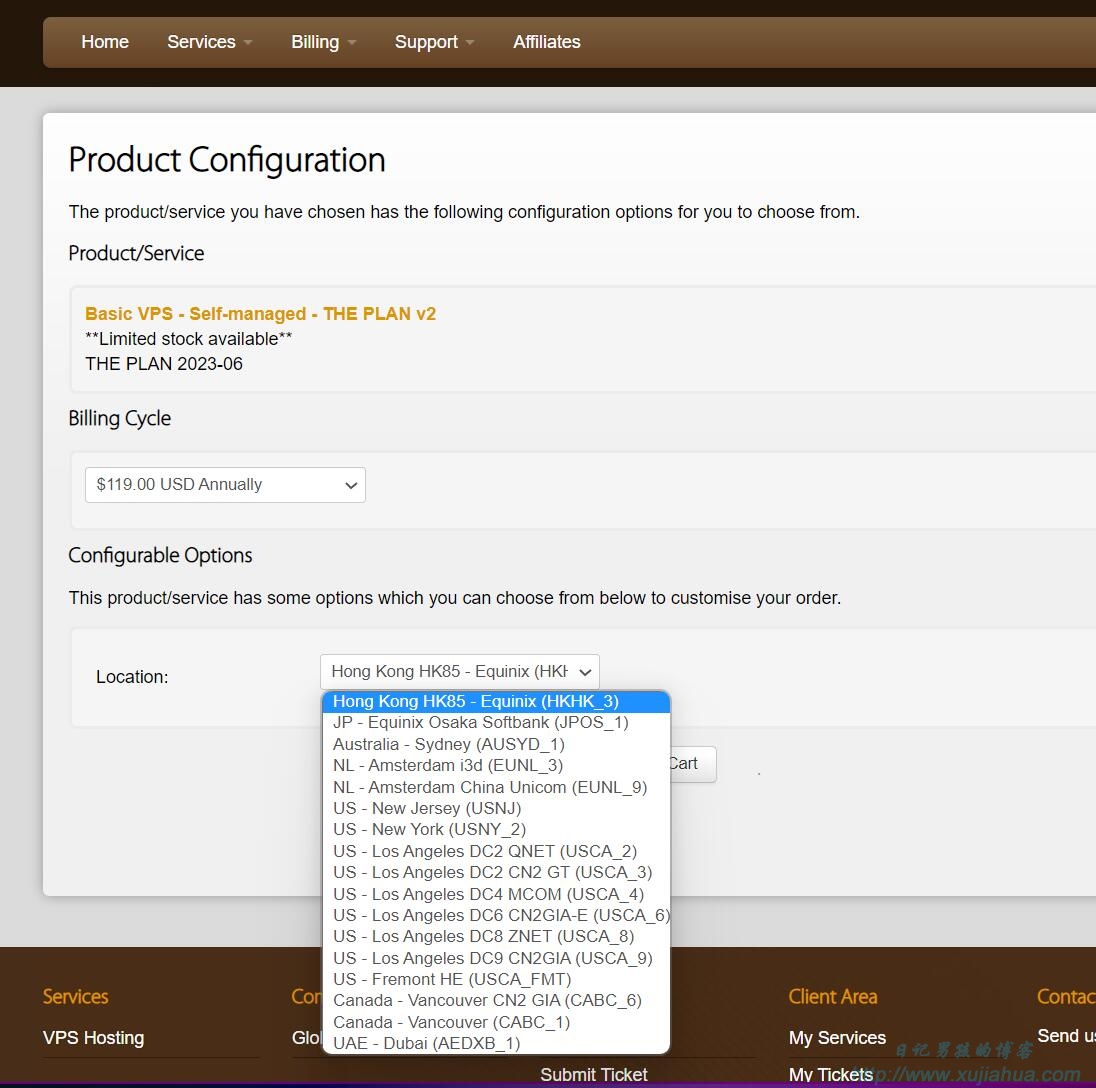Click the Configurable Options heading
This screenshot has width=1096, height=1088.
[160, 556]
